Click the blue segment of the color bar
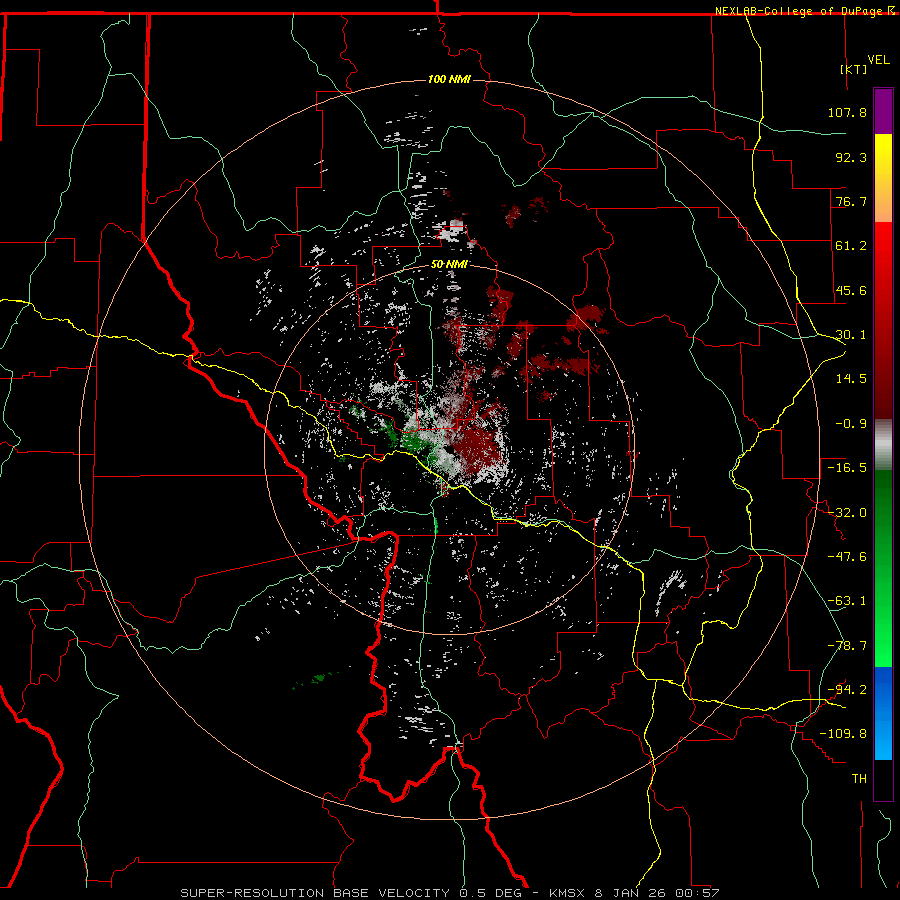 [x=883, y=713]
